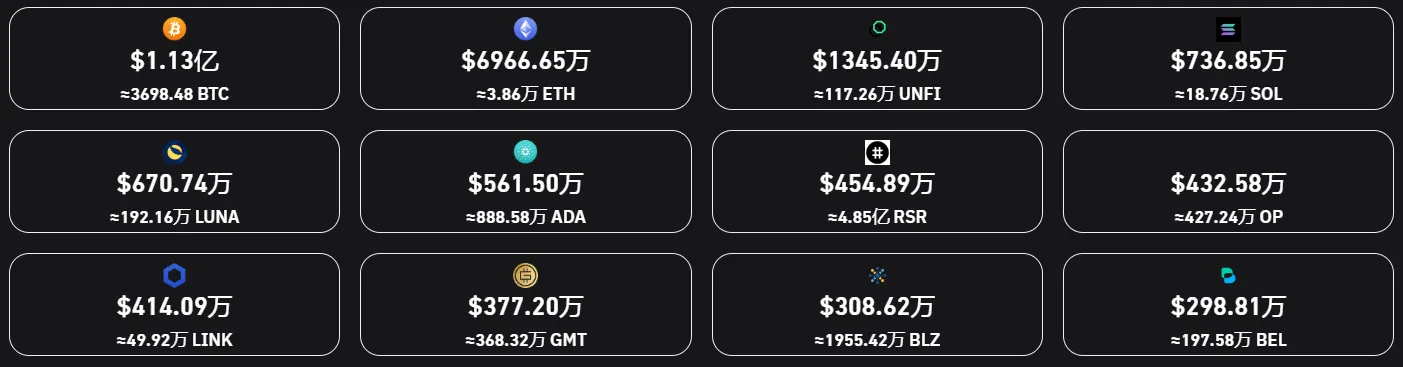
Task: Click the ≈1955.42万 BLZ quantity
Action: click(x=877, y=340)
